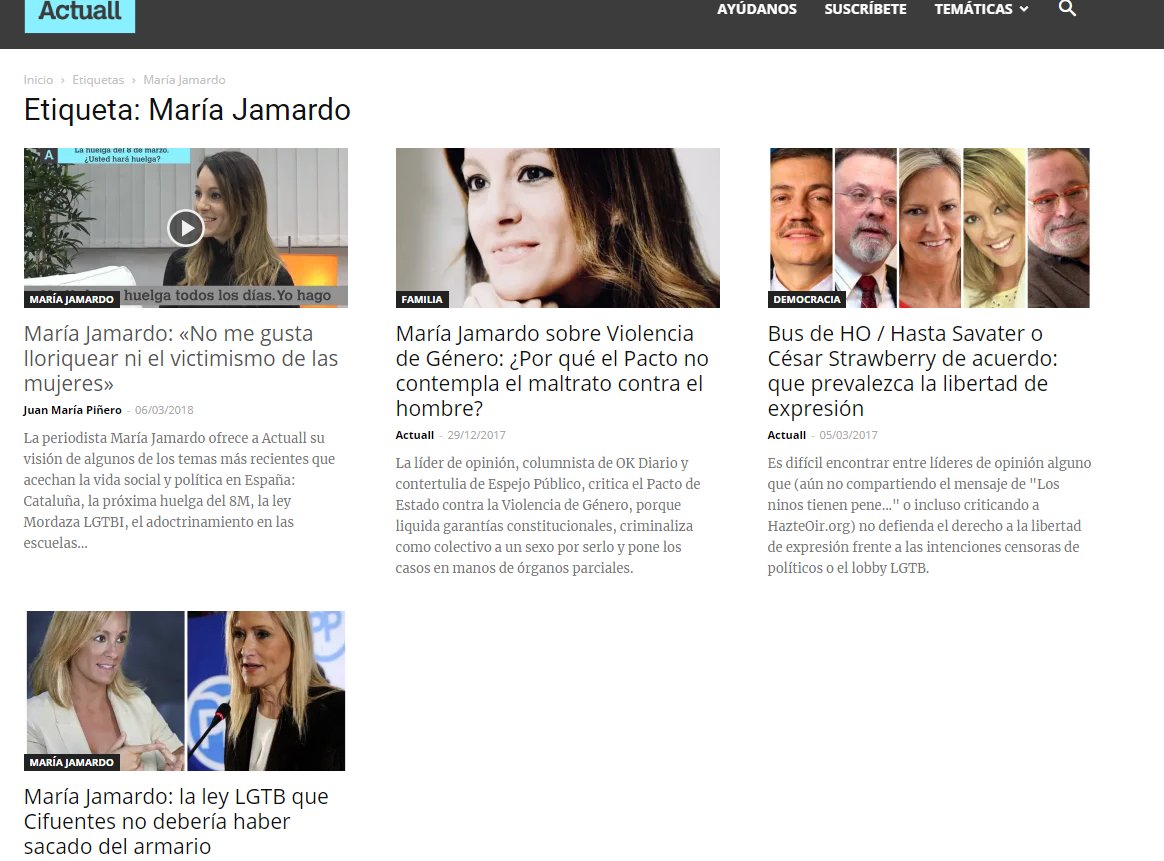Open the two blonde women thumbnail
This screenshot has width=1164, height=861.
[186, 691]
